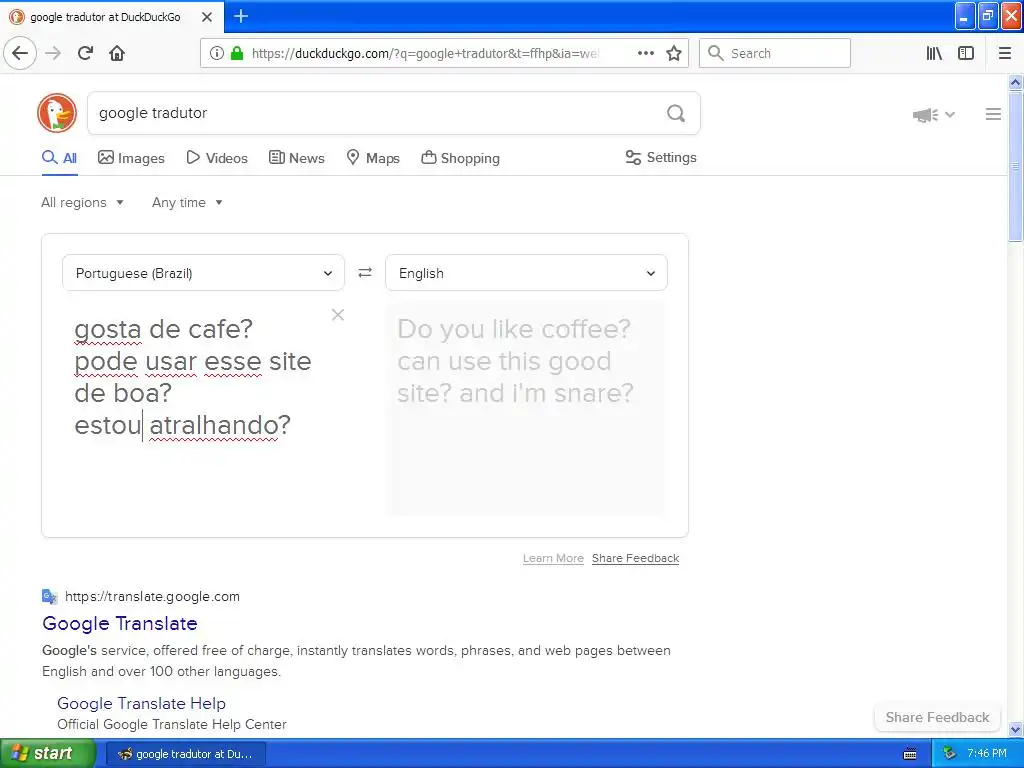Click the translation source text area
Screen dimensions: 1024x768
point(203,411)
